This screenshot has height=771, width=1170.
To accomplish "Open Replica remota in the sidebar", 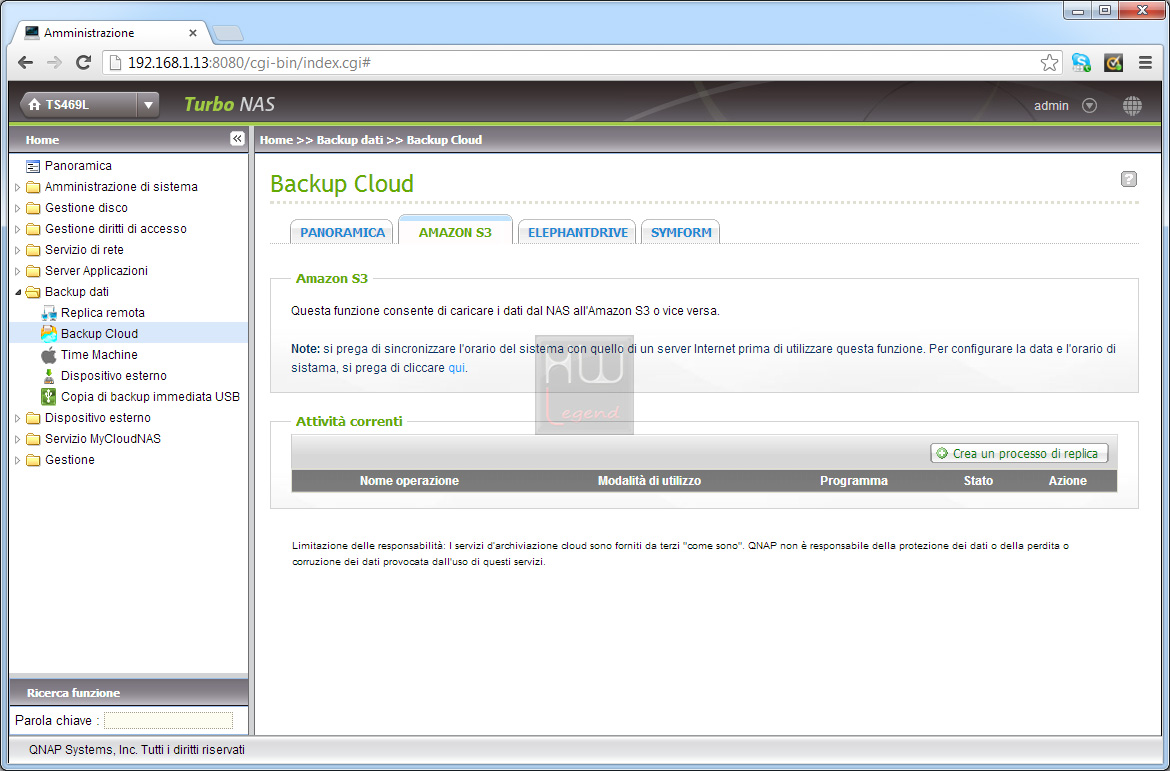I will coord(103,313).
